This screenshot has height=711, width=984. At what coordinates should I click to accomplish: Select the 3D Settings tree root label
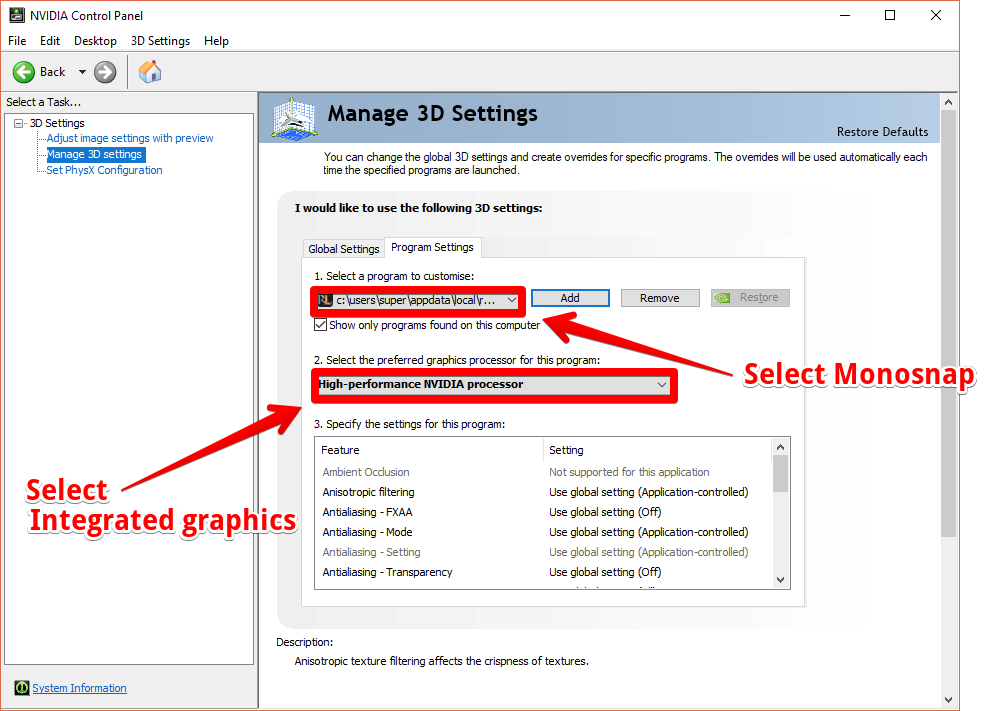57,123
